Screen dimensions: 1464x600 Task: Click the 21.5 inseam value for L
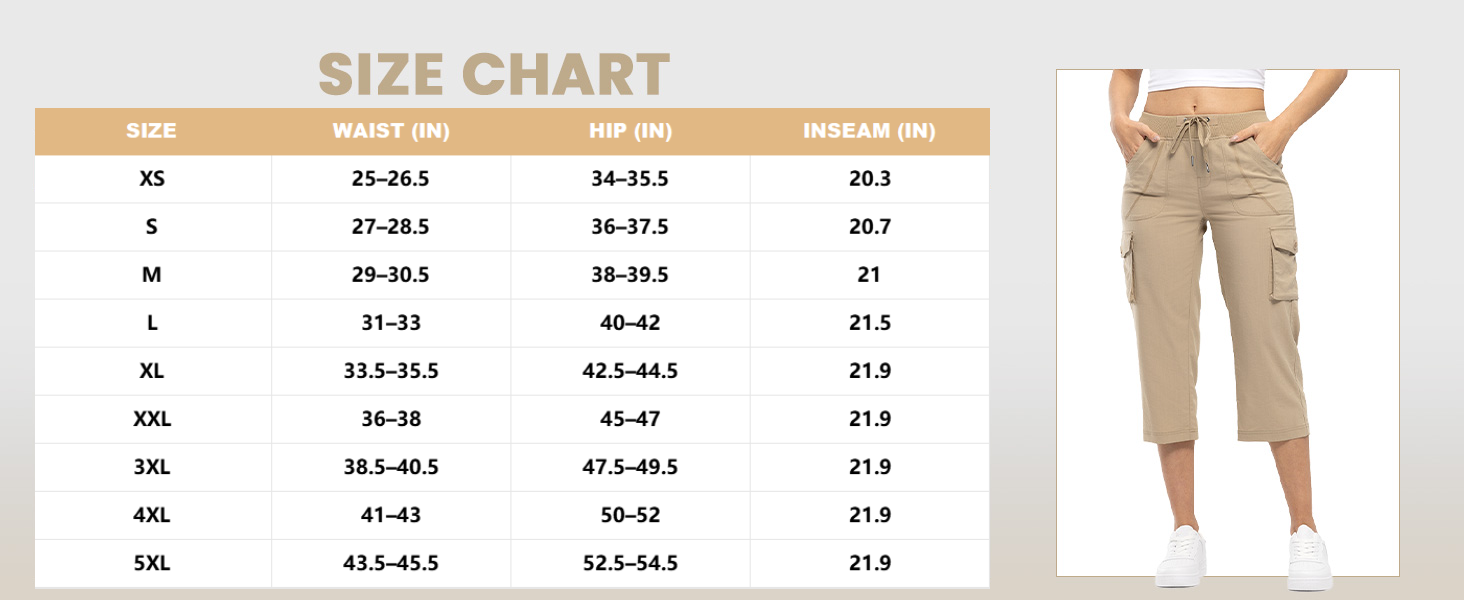869,323
